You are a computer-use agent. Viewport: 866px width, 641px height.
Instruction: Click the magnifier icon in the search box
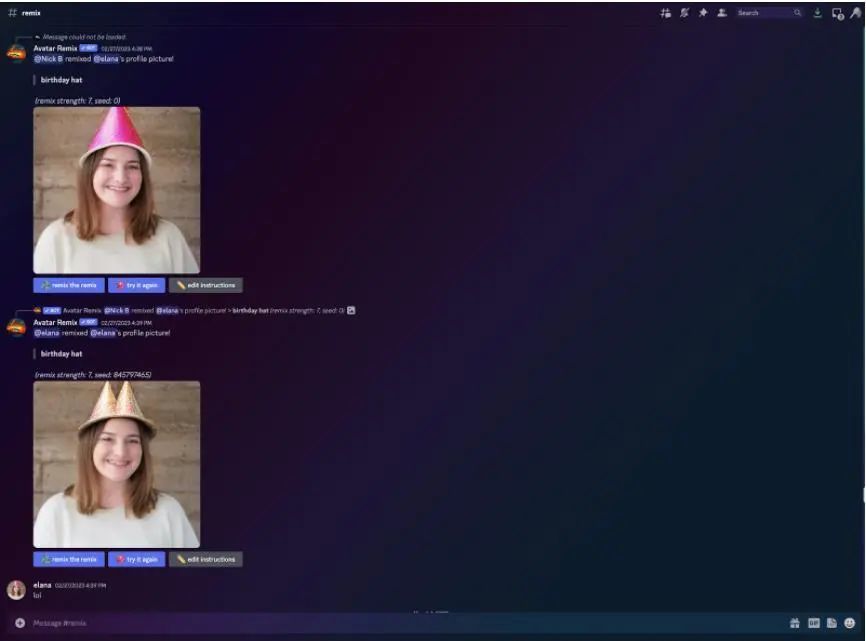pyautogui.click(x=798, y=13)
